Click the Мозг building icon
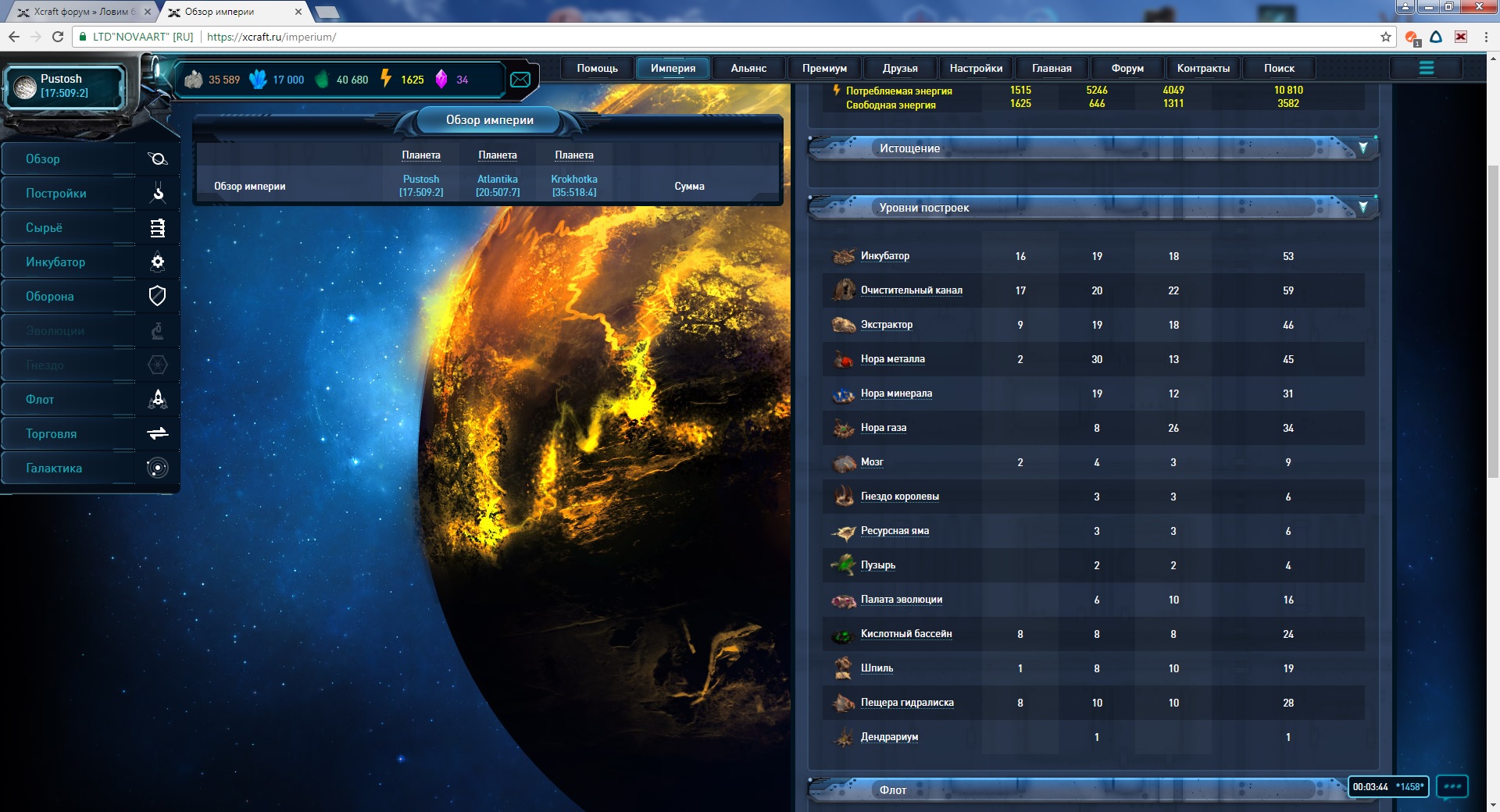Image resolution: width=1500 pixels, height=812 pixels. 844,462
